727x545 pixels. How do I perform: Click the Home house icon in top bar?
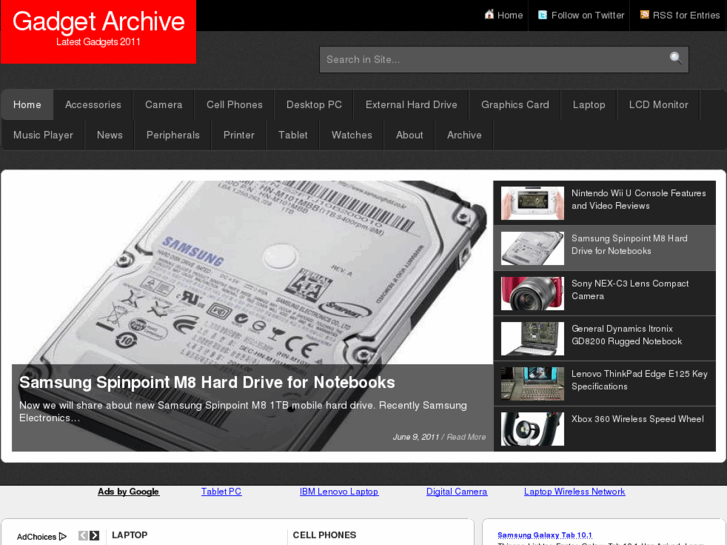click(489, 14)
